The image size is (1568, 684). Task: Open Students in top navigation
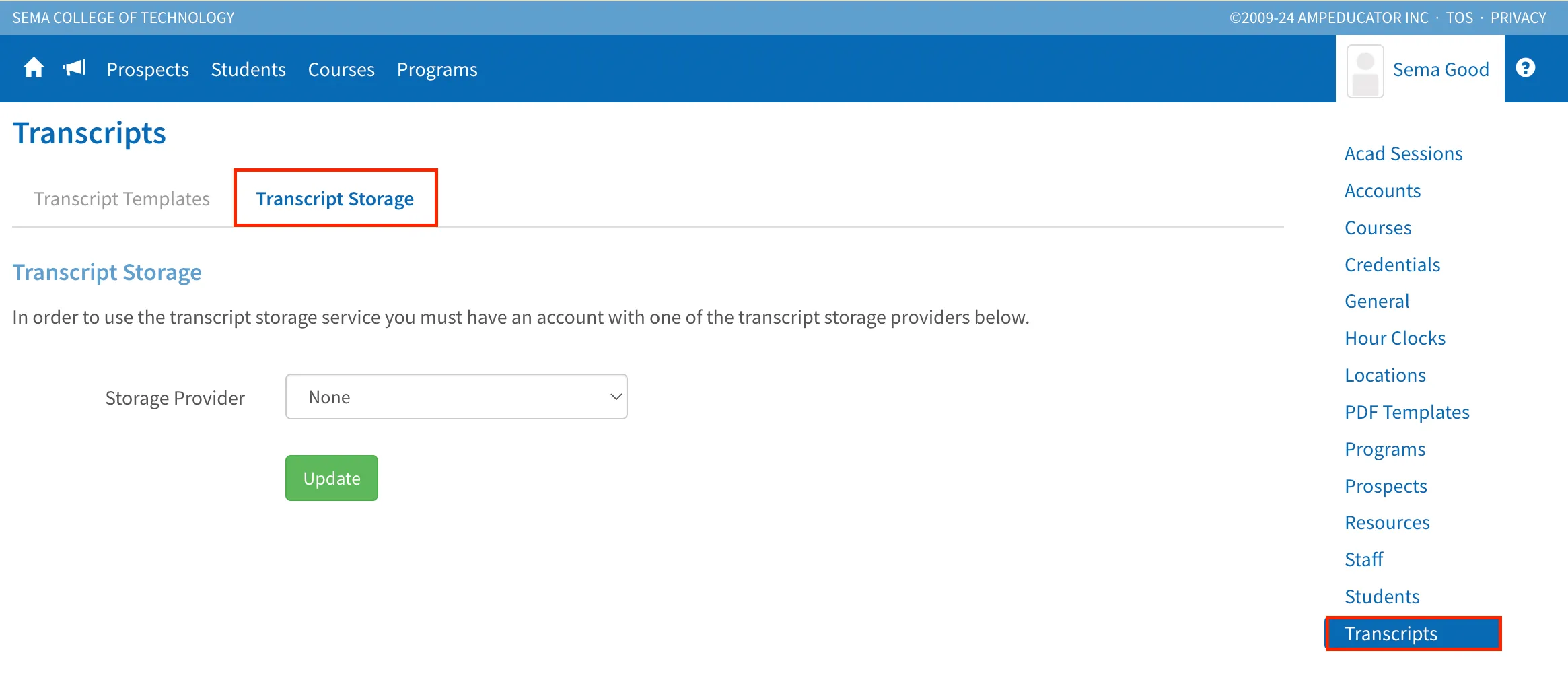(248, 69)
